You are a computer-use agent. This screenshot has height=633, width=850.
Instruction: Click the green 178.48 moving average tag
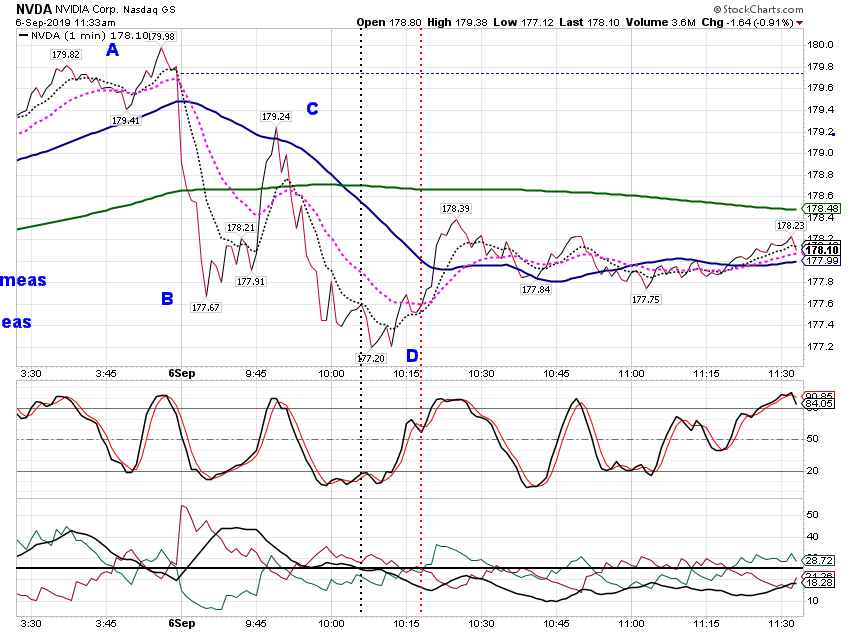click(822, 209)
